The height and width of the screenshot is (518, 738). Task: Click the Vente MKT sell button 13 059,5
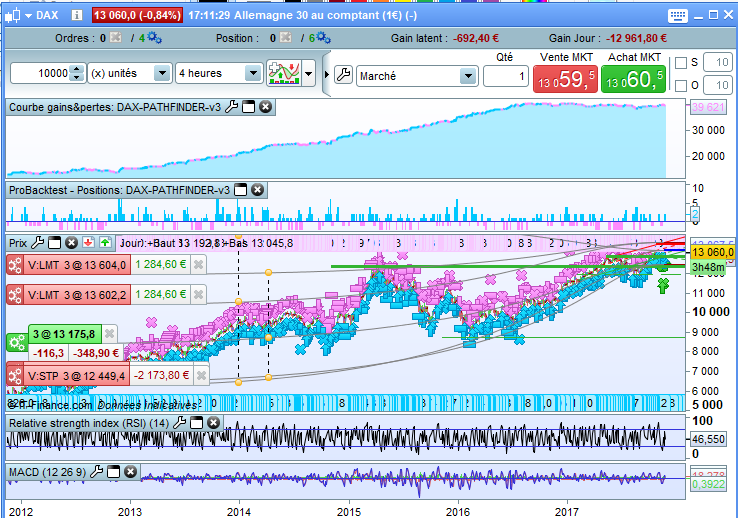[x=565, y=80]
